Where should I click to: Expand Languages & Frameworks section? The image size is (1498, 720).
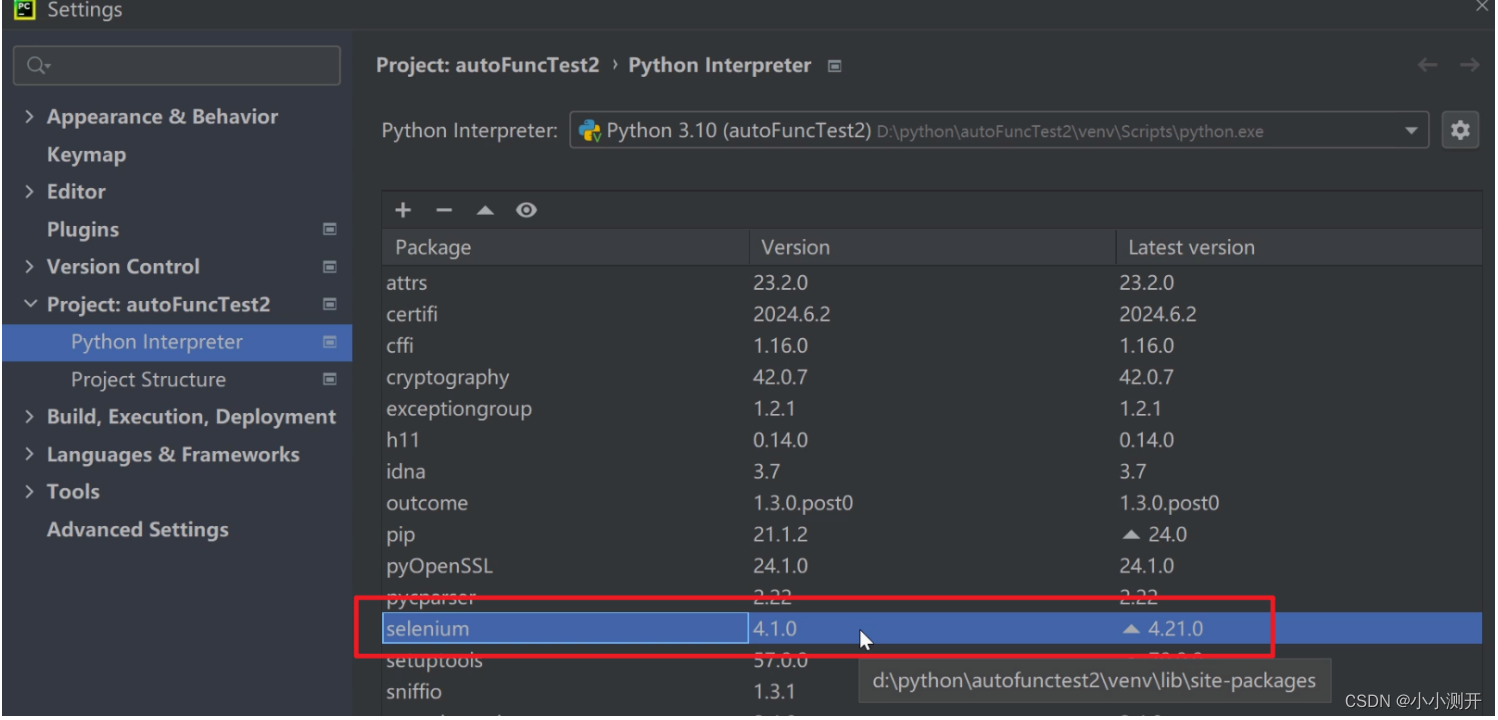coord(29,455)
